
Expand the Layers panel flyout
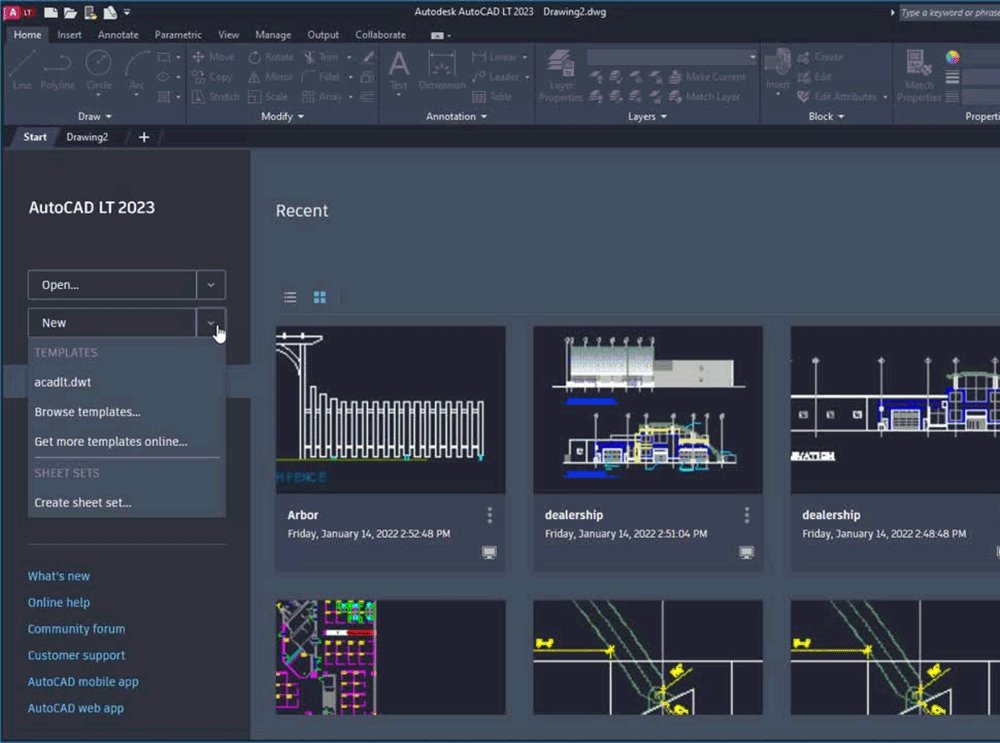pos(647,117)
